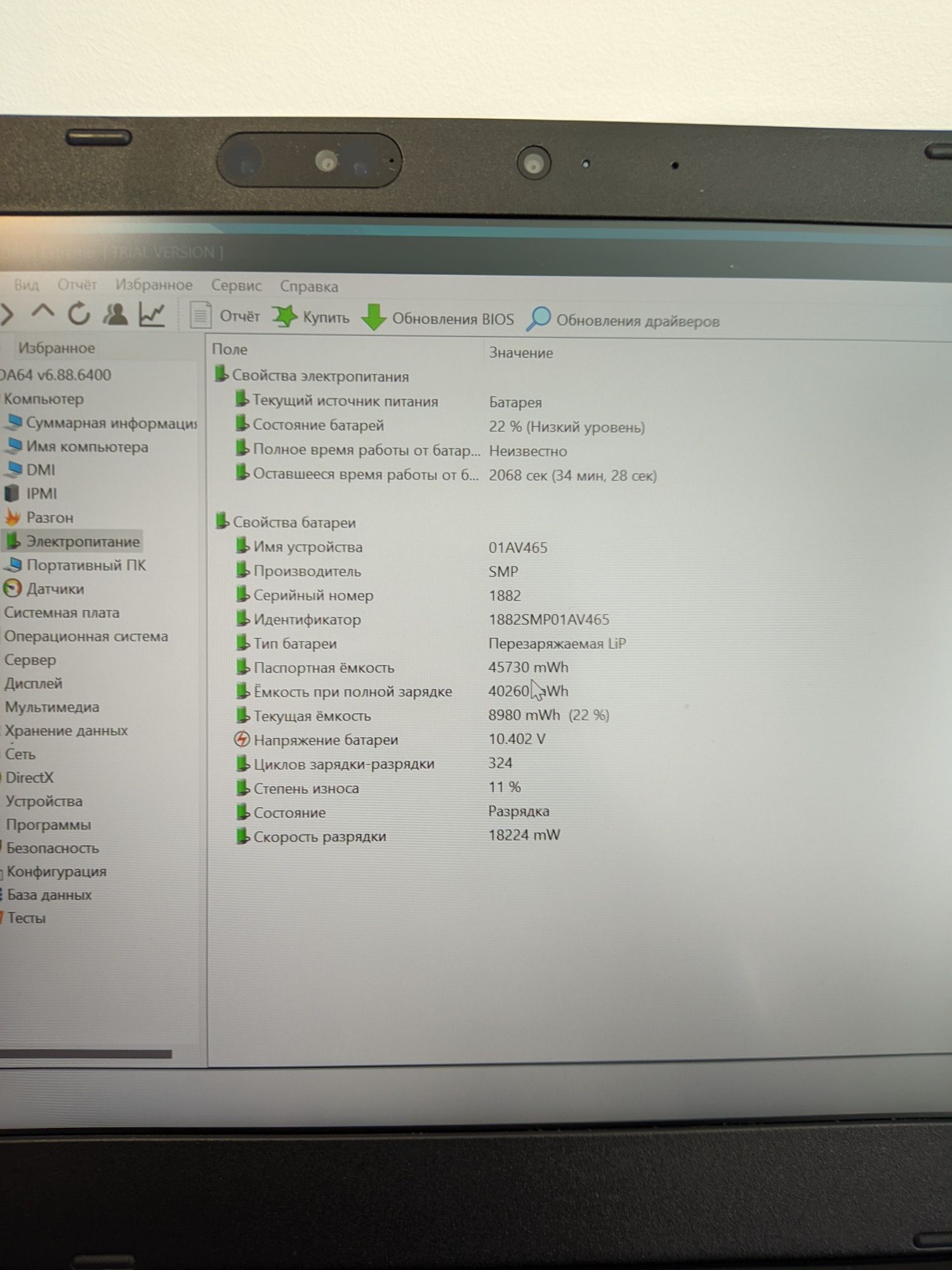
Task: Select the IPMI server icon in tree
Action: point(12,493)
